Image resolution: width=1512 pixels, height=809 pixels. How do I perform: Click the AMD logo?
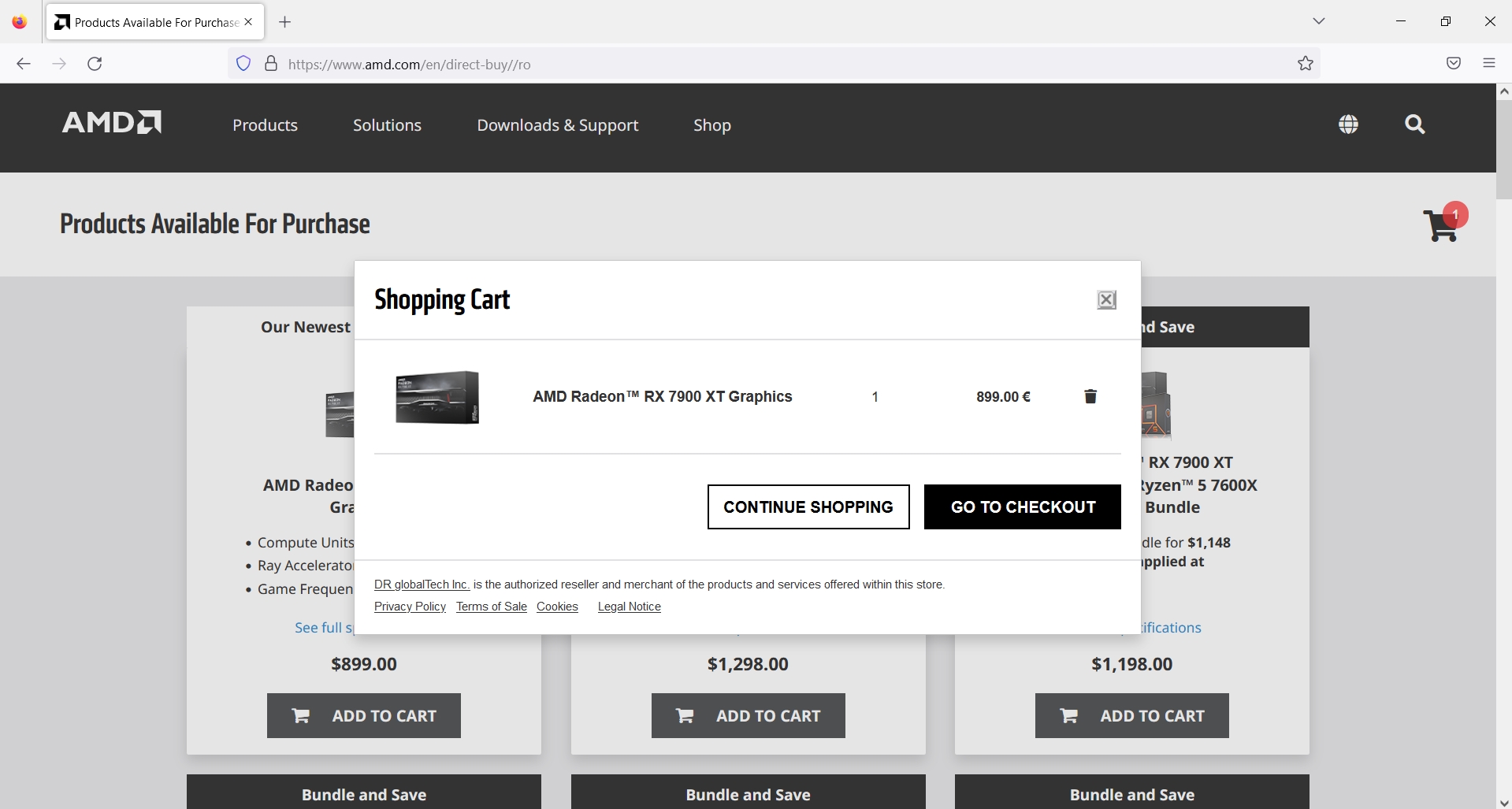coord(110,123)
